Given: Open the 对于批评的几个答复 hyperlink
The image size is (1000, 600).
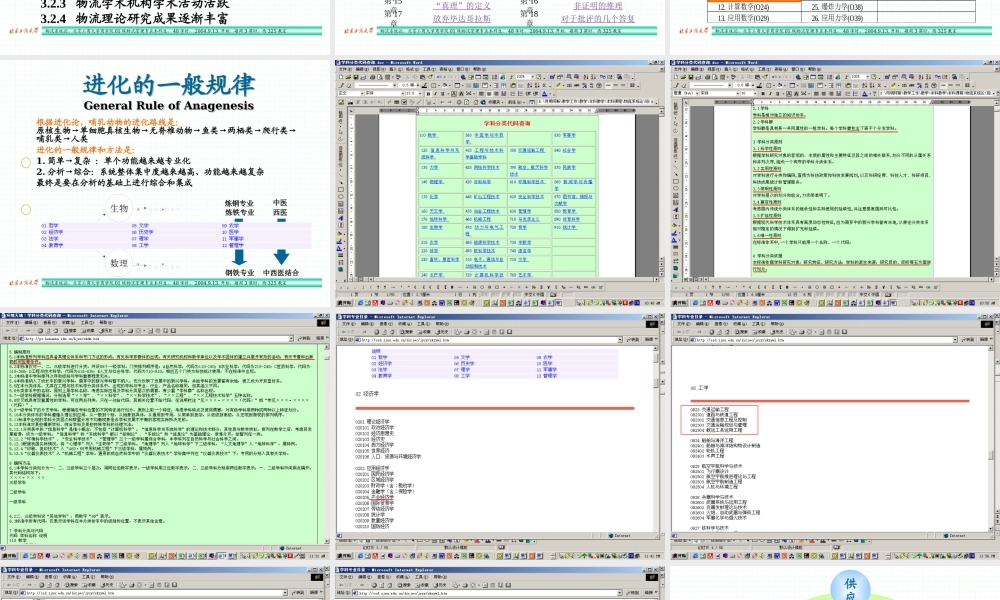Looking at the screenshot, I should click(x=598, y=18).
